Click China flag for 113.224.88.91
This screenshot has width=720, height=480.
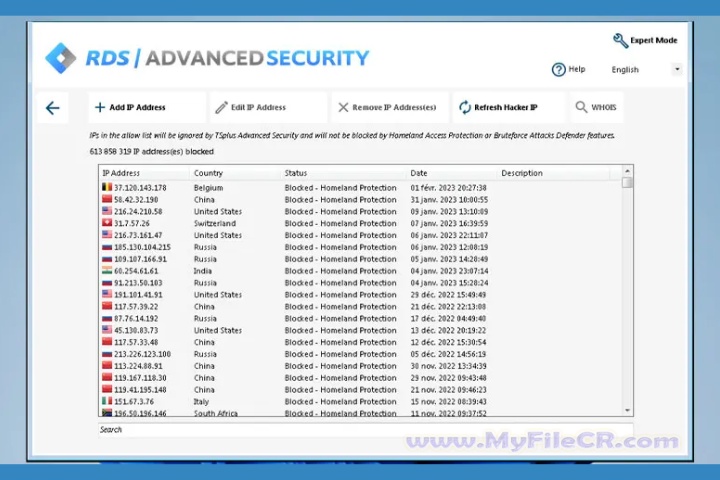(x=107, y=366)
